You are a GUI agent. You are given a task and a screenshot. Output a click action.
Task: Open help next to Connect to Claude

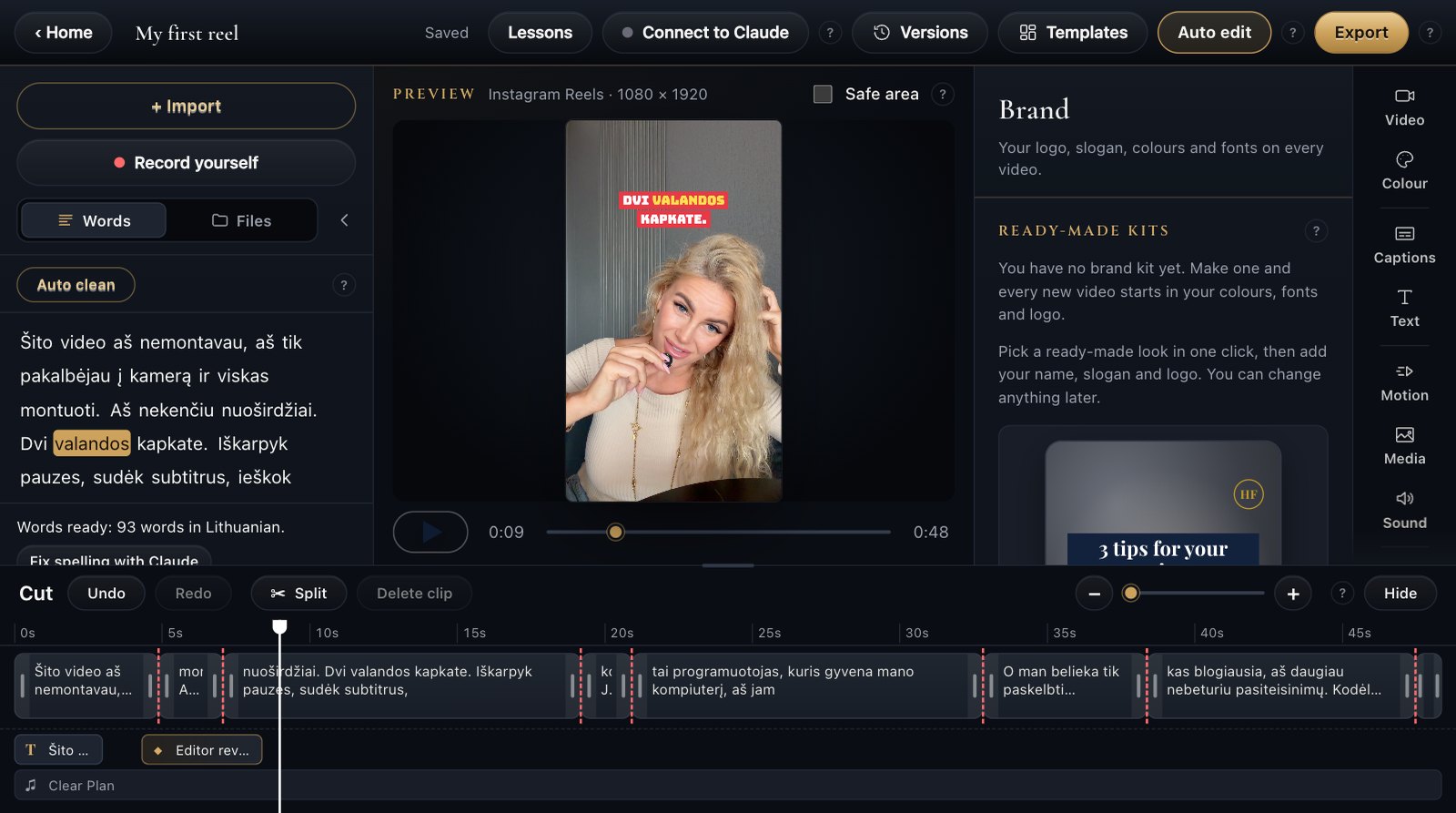click(829, 33)
